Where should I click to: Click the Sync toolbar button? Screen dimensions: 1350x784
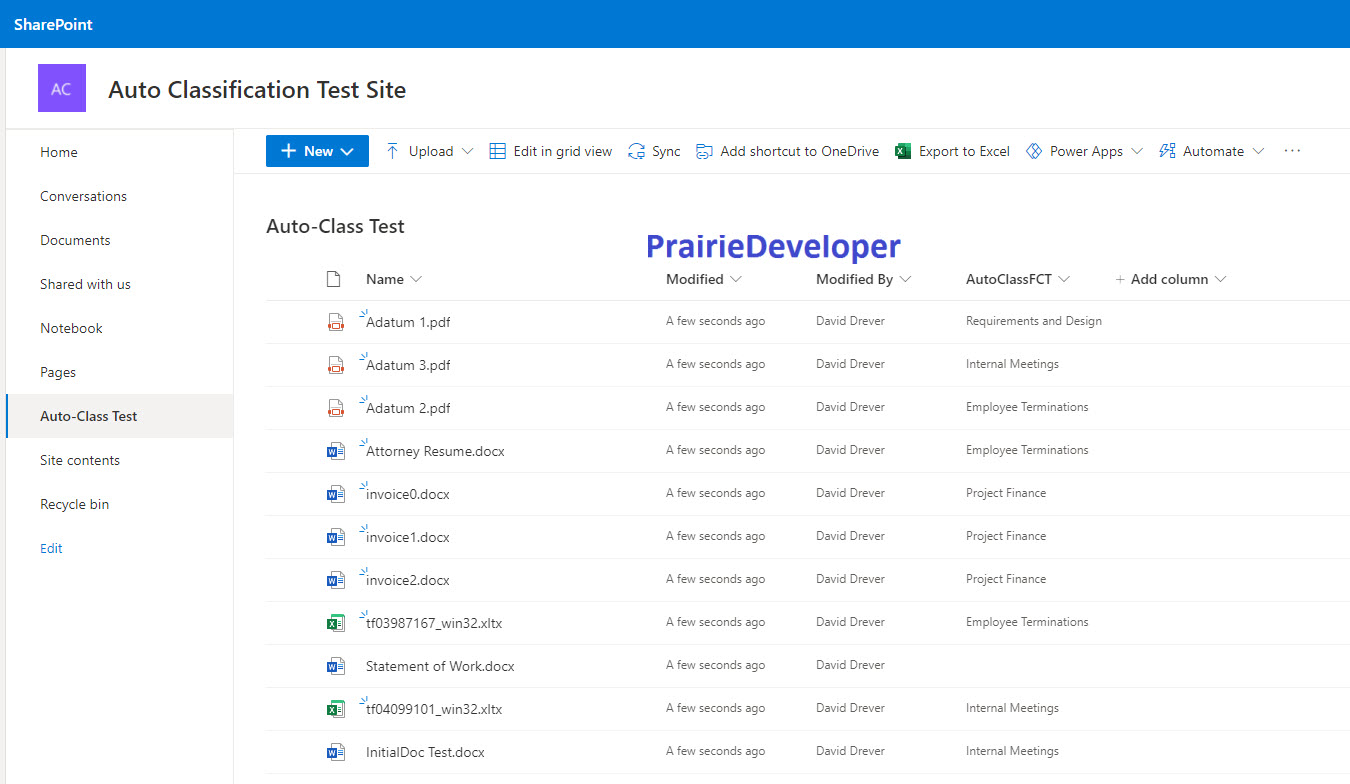[654, 151]
